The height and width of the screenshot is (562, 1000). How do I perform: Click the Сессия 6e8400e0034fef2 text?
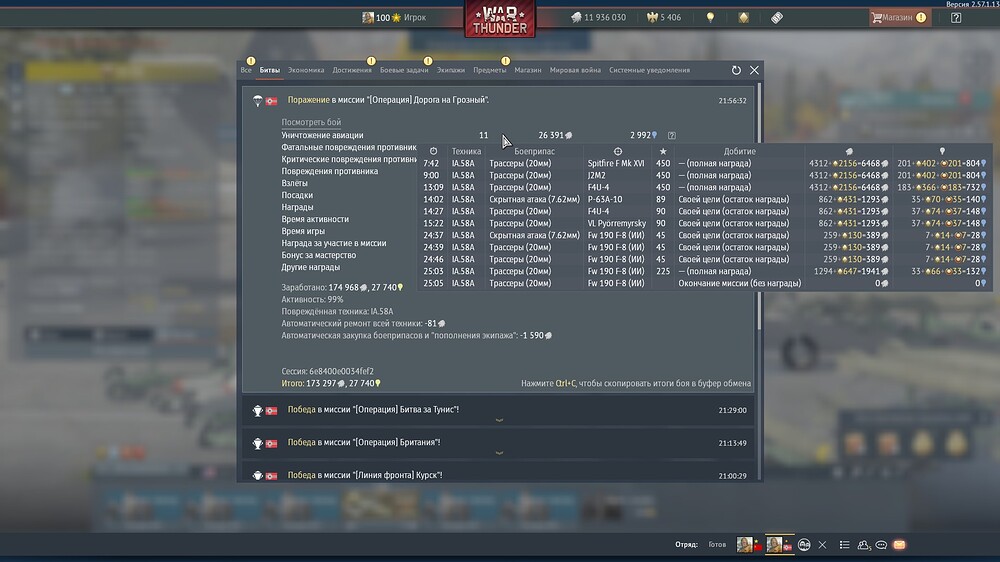click(x=328, y=371)
